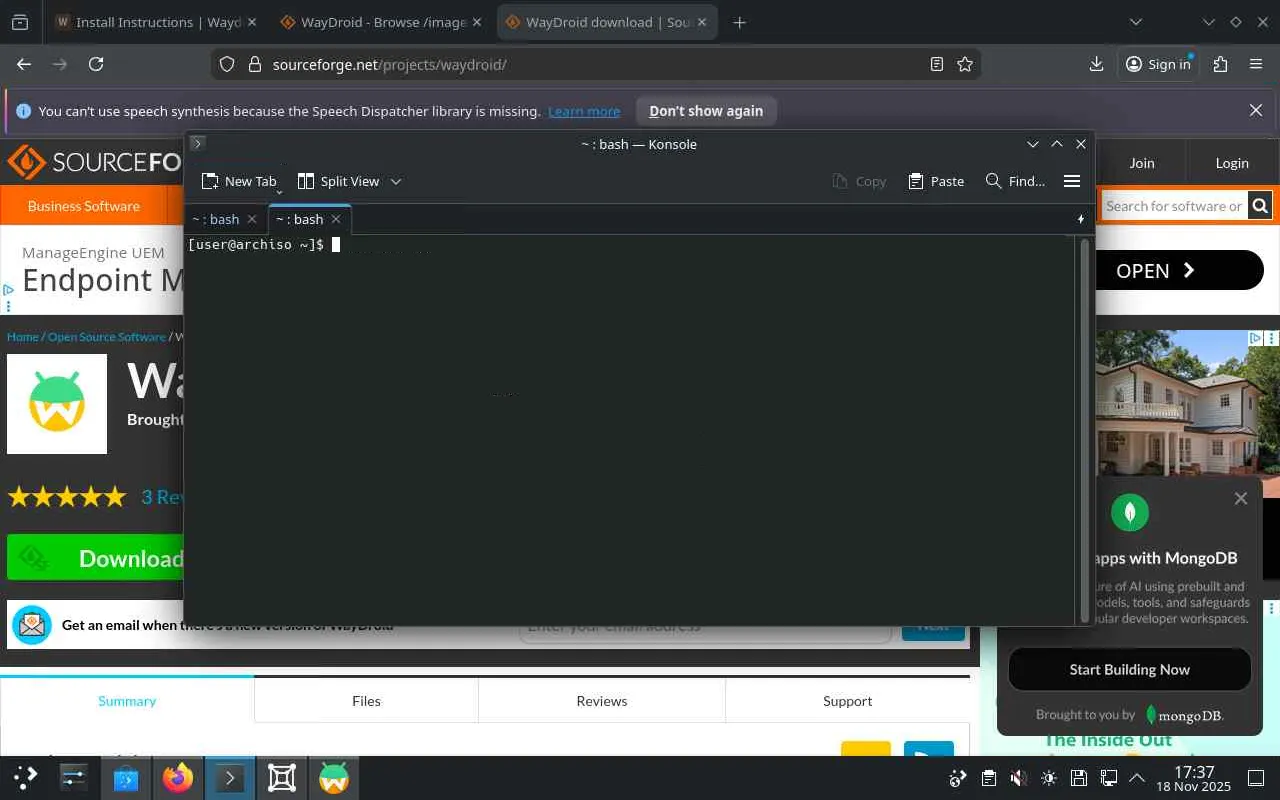Switch to Firefox from the taskbar
Viewport: 1280px width, 800px height.
tap(178, 777)
